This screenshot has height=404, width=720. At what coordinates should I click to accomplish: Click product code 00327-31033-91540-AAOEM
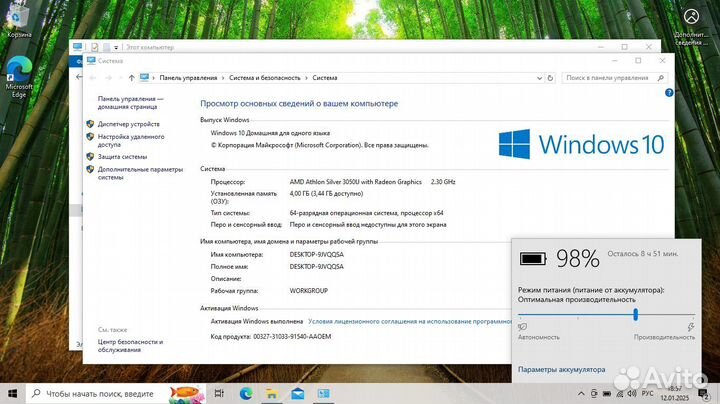point(292,337)
